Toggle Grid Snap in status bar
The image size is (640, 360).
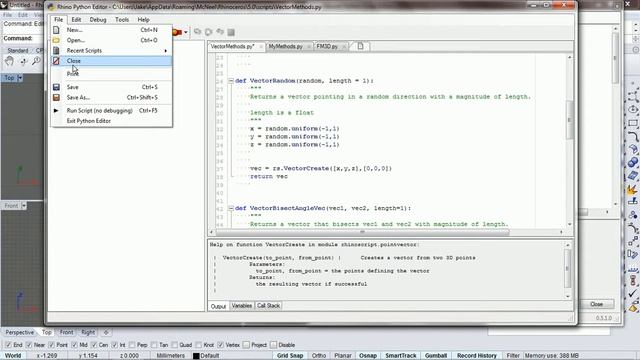(x=290, y=356)
